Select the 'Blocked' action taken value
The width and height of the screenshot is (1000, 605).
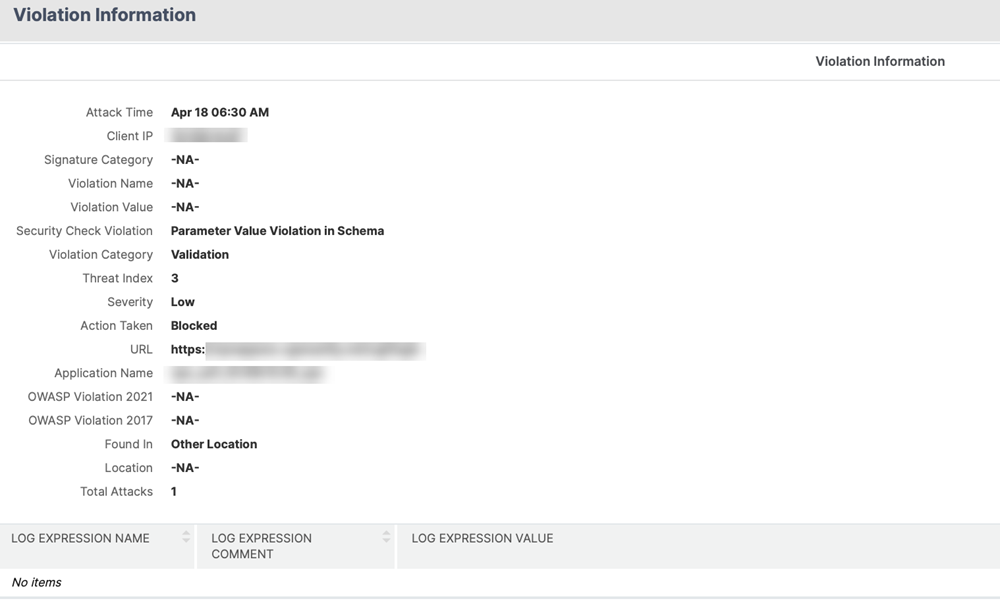(x=194, y=325)
